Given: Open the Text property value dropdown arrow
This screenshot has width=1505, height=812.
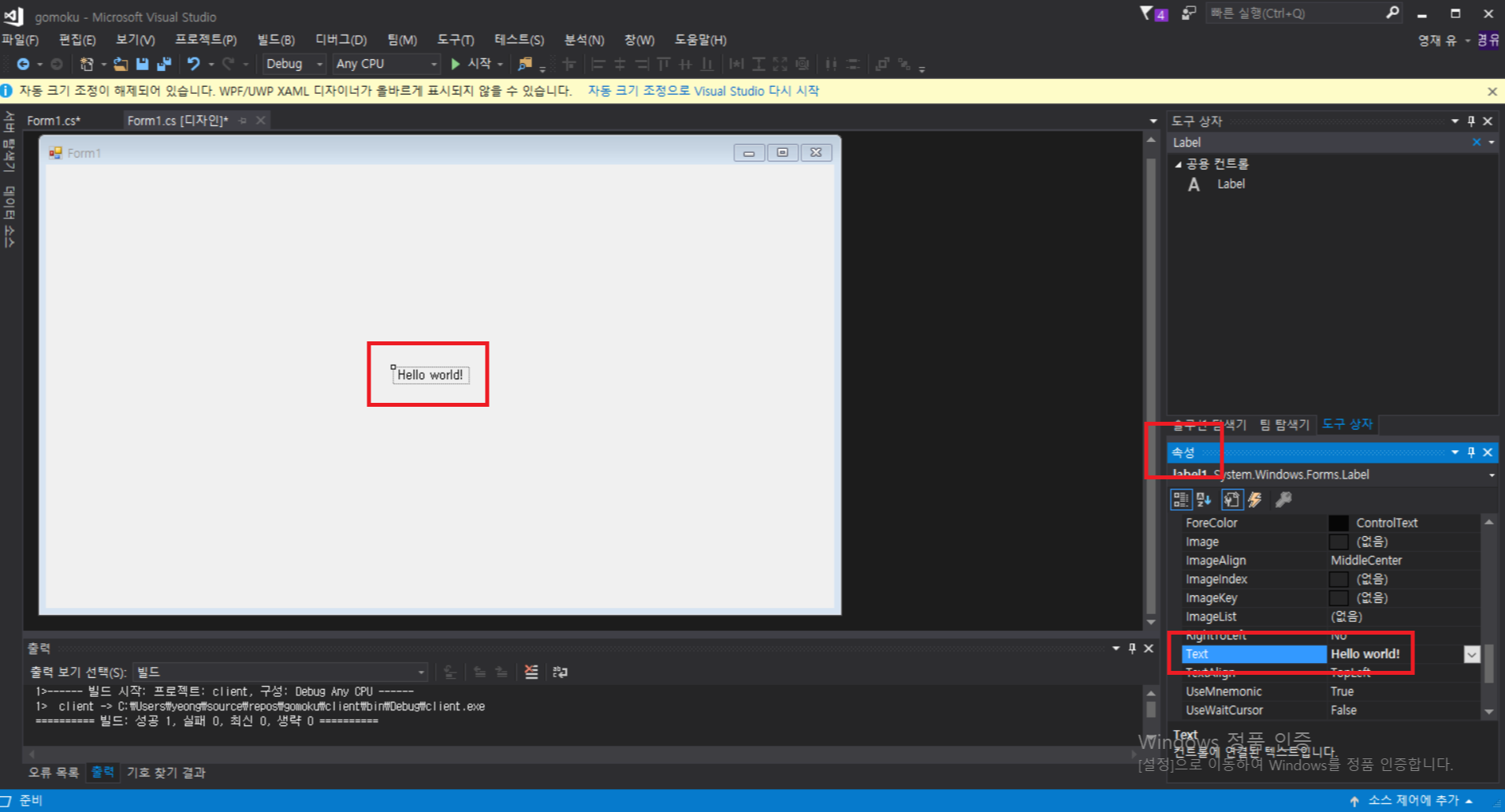Looking at the screenshot, I should pyautogui.click(x=1471, y=654).
